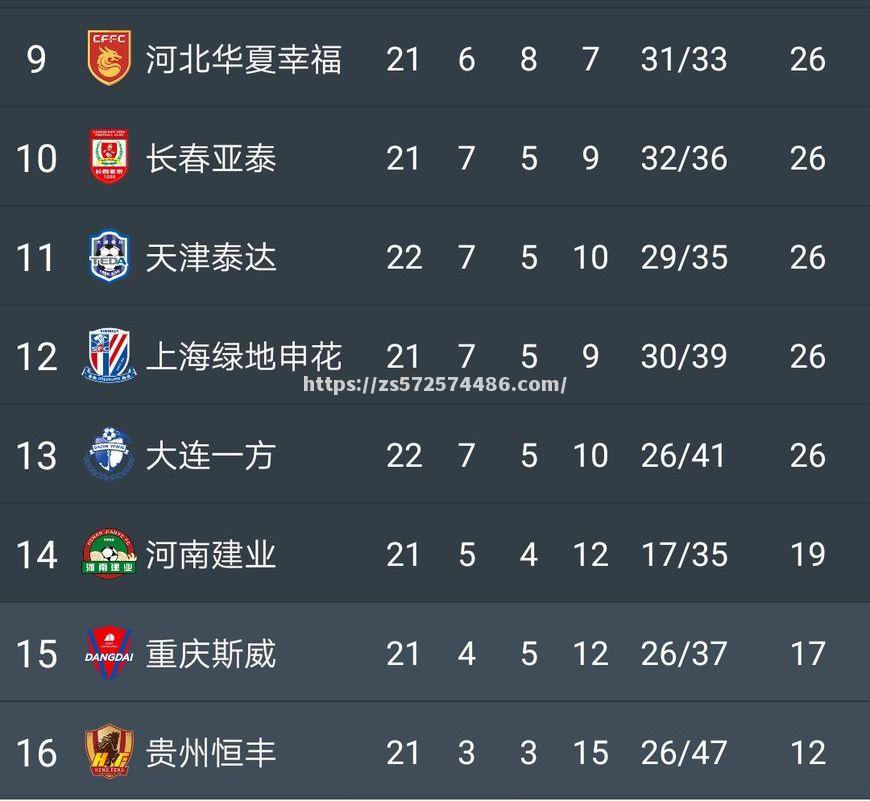The height and width of the screenshot is (801, 870).
Task: Open team 河北华夏幸福 details
Action: pos(243,59)
